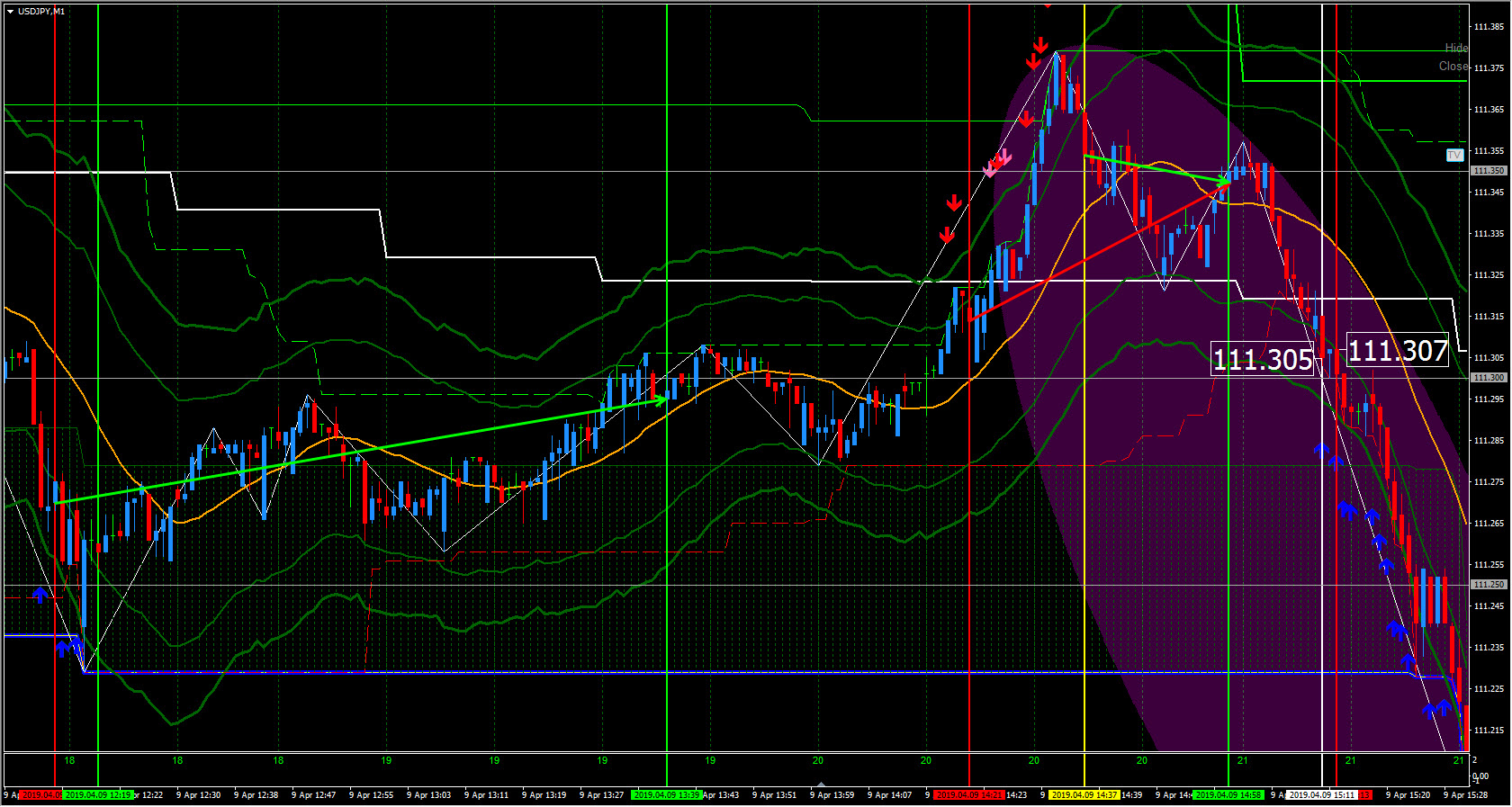
Task: Select the 111.307 price label box
Action: click(1398, 350)
